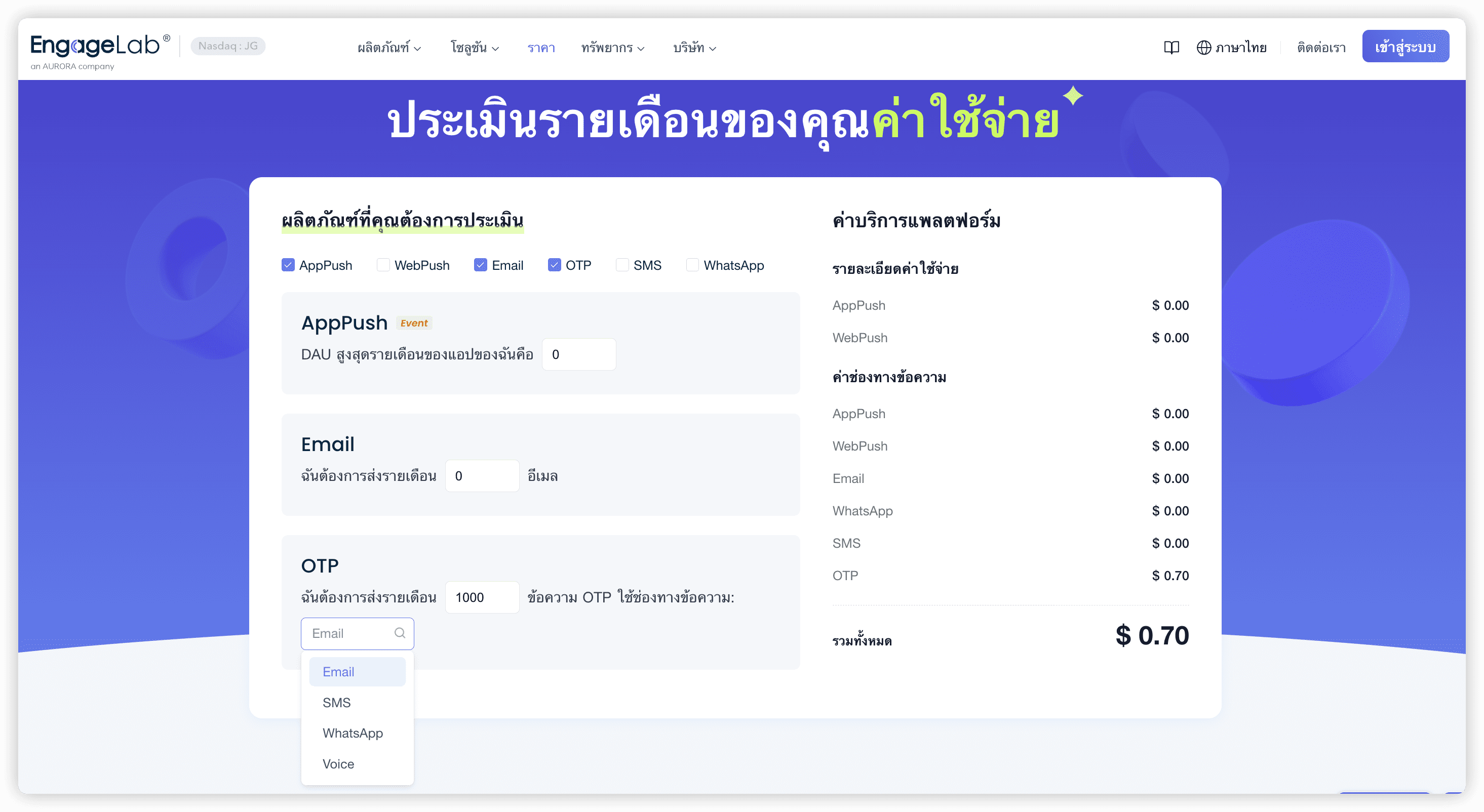Toggle the AppPush checkbox
1484x812 pixels.
pyautogui.click(x=288, y=265)
